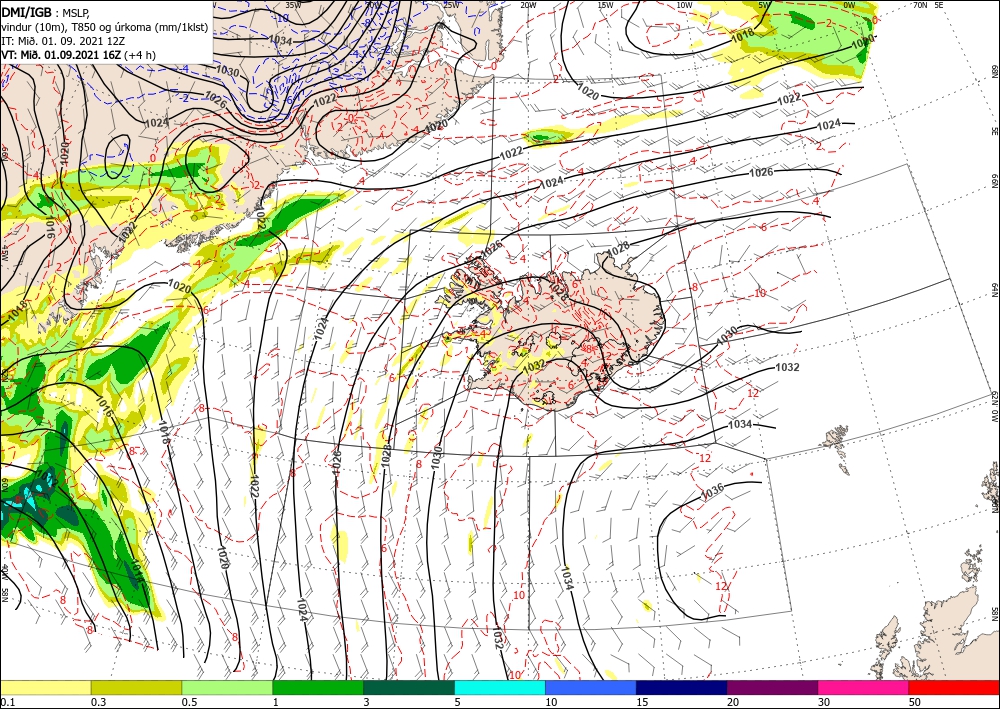Click the "35W" longitude label
The width and height of the screenshot is (1000, 709).
click(x=293, y=4)
